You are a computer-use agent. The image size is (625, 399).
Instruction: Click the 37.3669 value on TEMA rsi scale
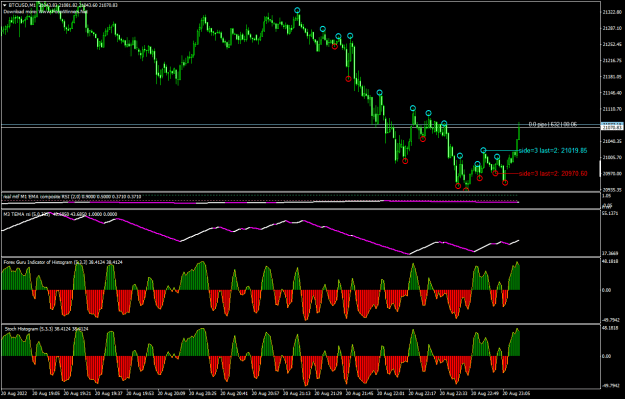click(611, 253)
